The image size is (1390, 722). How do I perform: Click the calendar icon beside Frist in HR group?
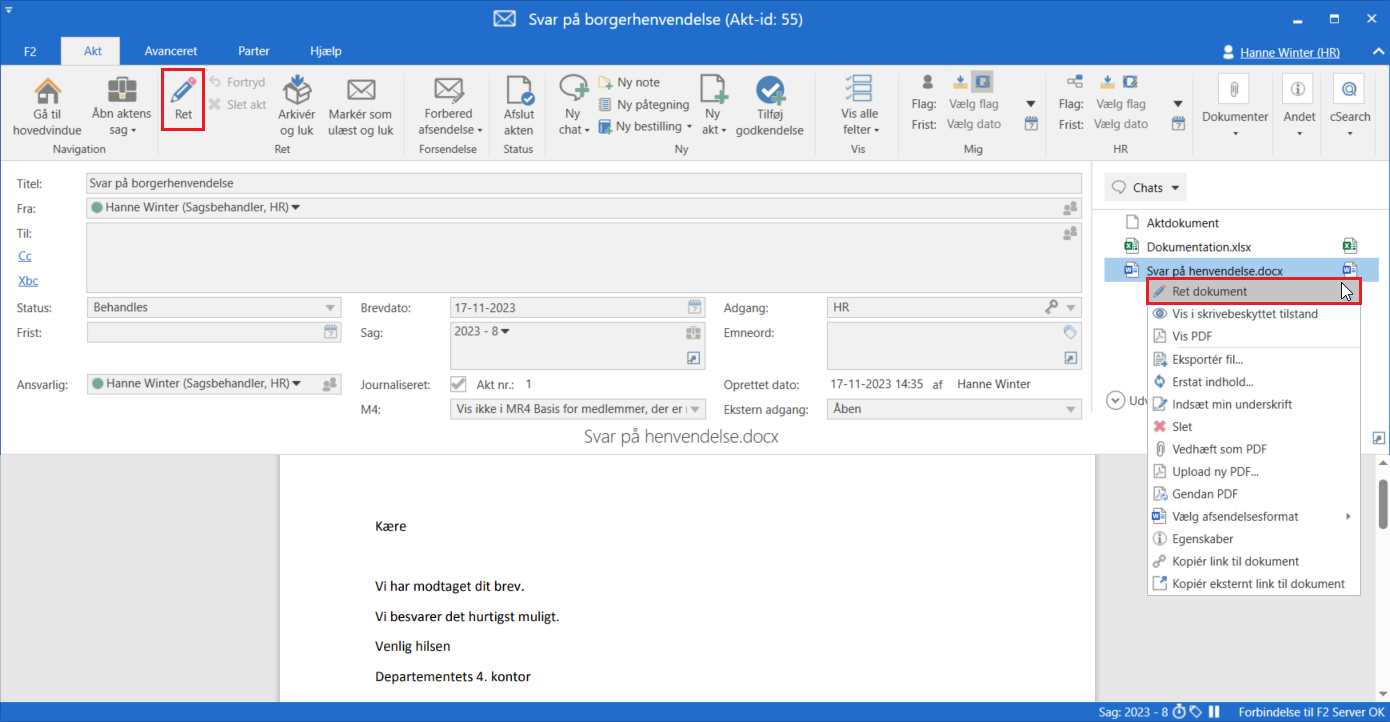pos(1178,125)
